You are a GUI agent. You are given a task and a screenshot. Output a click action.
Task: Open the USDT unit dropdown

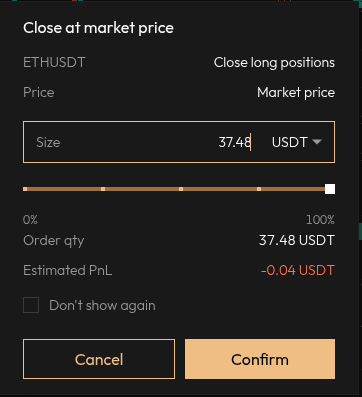296,142
